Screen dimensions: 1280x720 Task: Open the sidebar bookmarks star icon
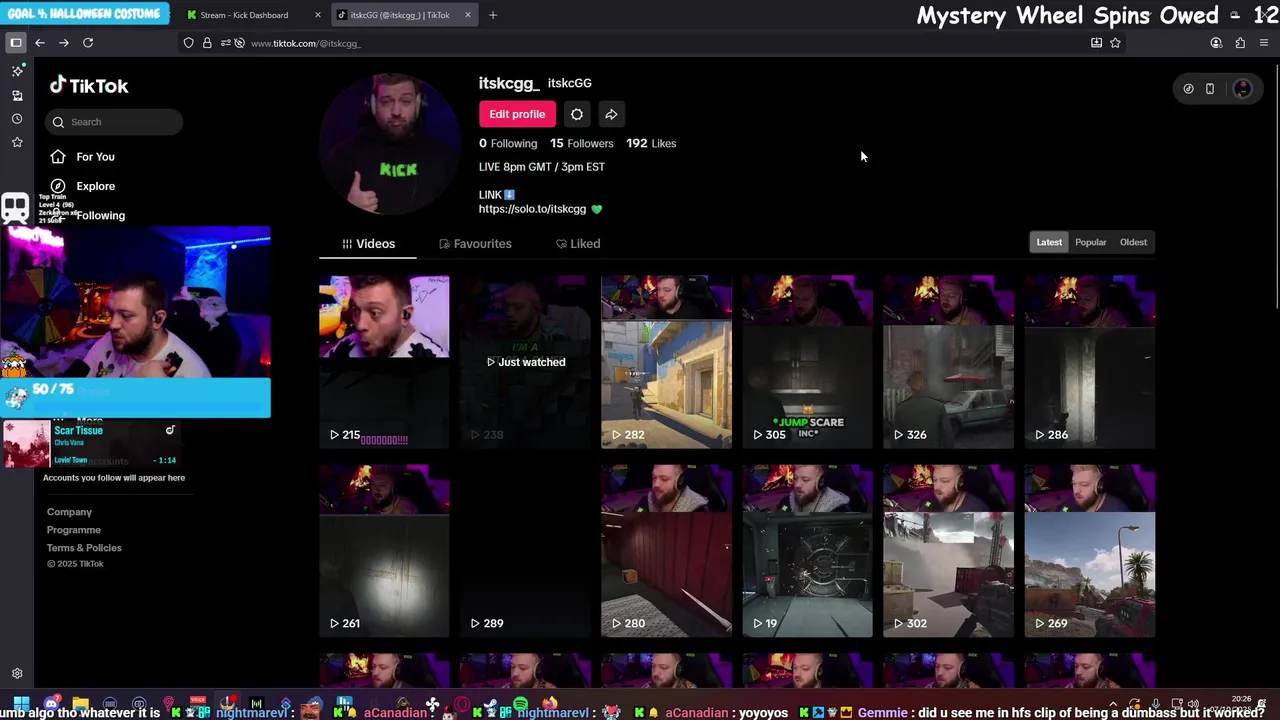pyautogui.click(x=17, y=143)
